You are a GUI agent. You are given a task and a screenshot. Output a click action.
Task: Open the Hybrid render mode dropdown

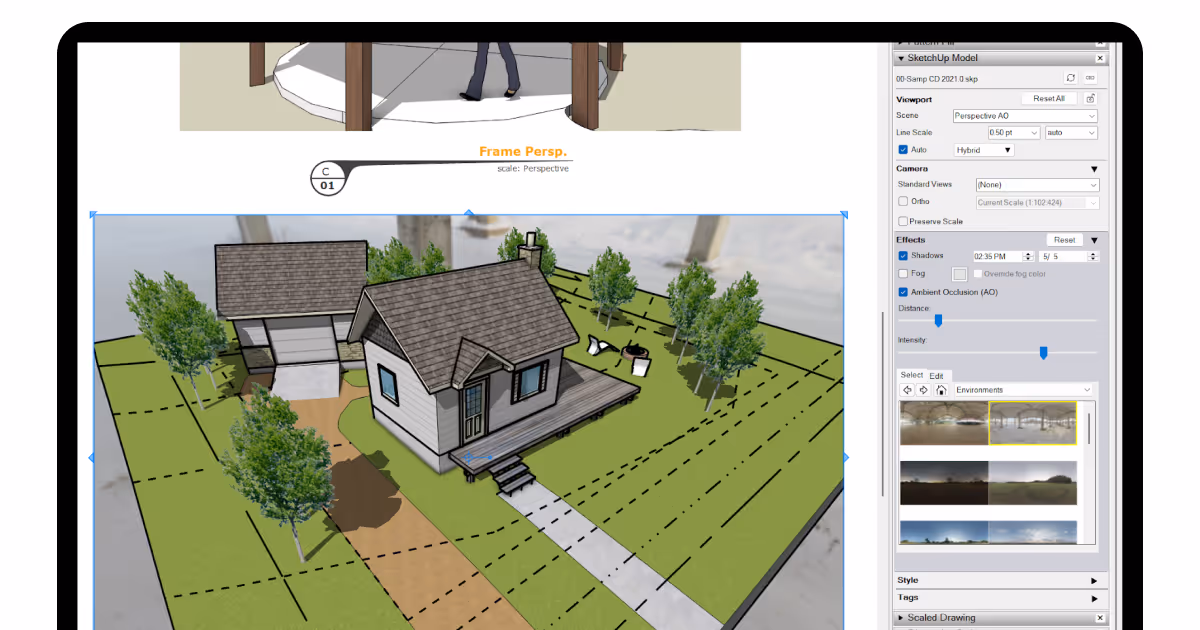pyautogui.click(x=984, y=150)
